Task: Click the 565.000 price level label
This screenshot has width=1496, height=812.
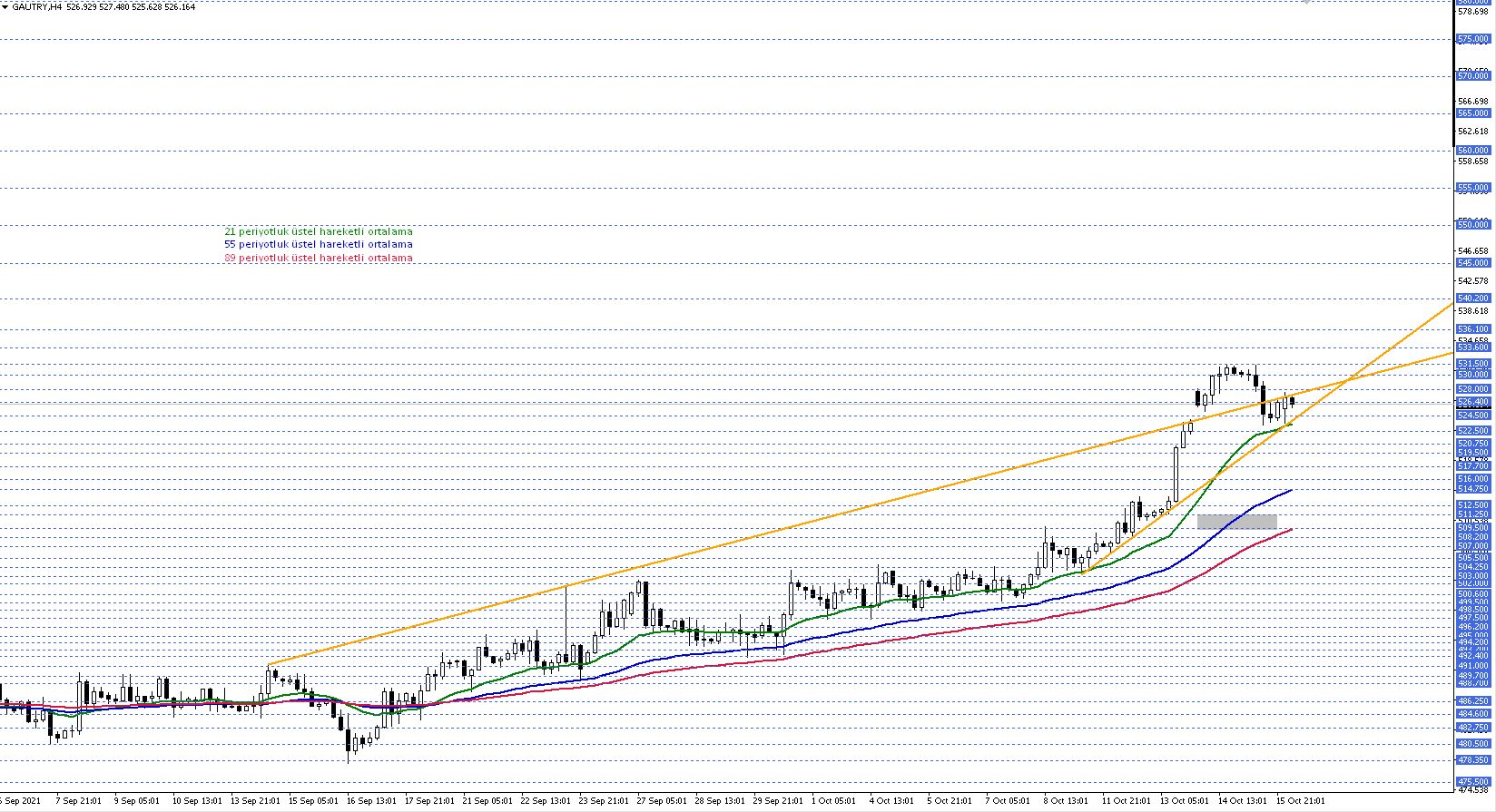Action: point(1472,113)
